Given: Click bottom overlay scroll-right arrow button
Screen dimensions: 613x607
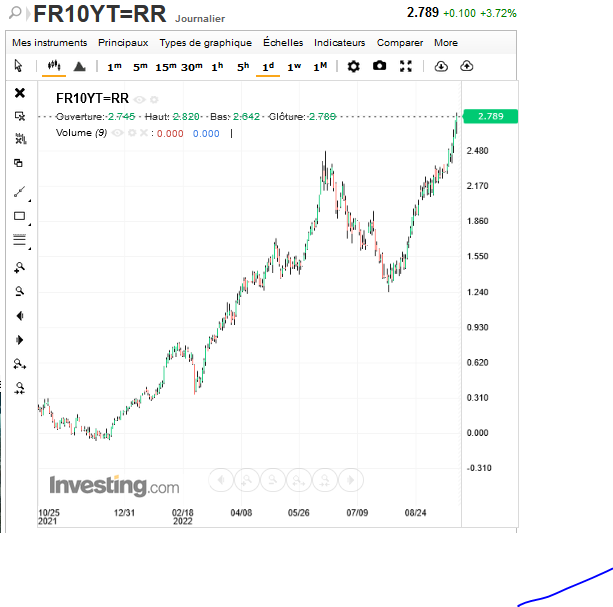Looking at the screenshot, I should tap(351, 480).
